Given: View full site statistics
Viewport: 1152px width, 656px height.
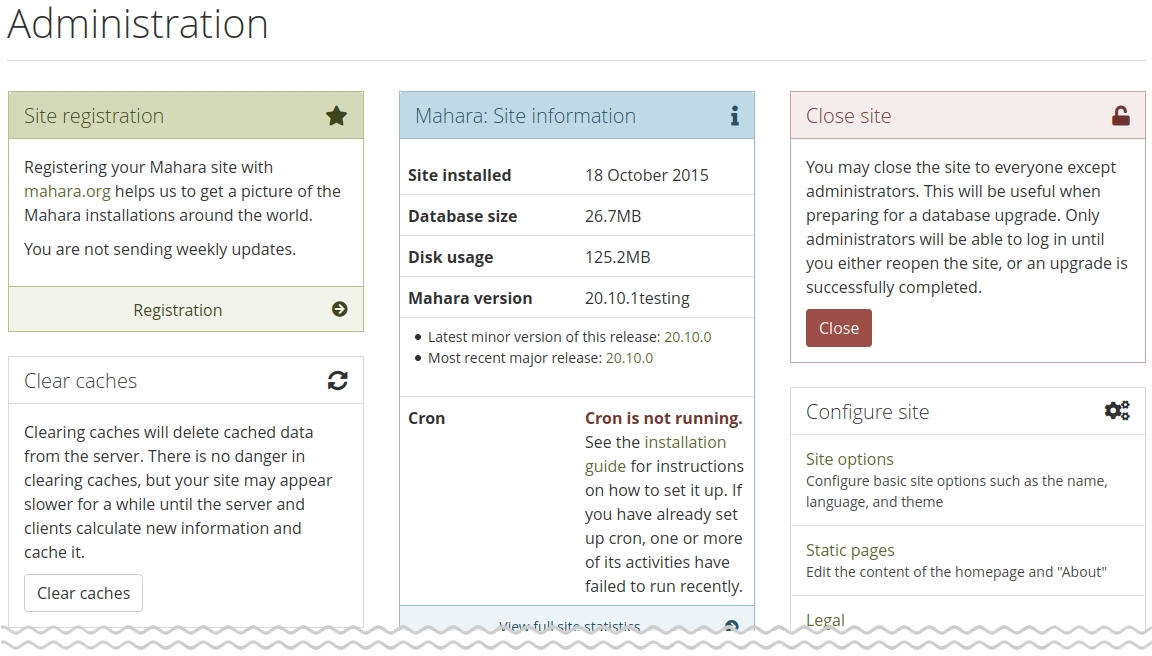Looking at the screenshot, I should point(569,627).
